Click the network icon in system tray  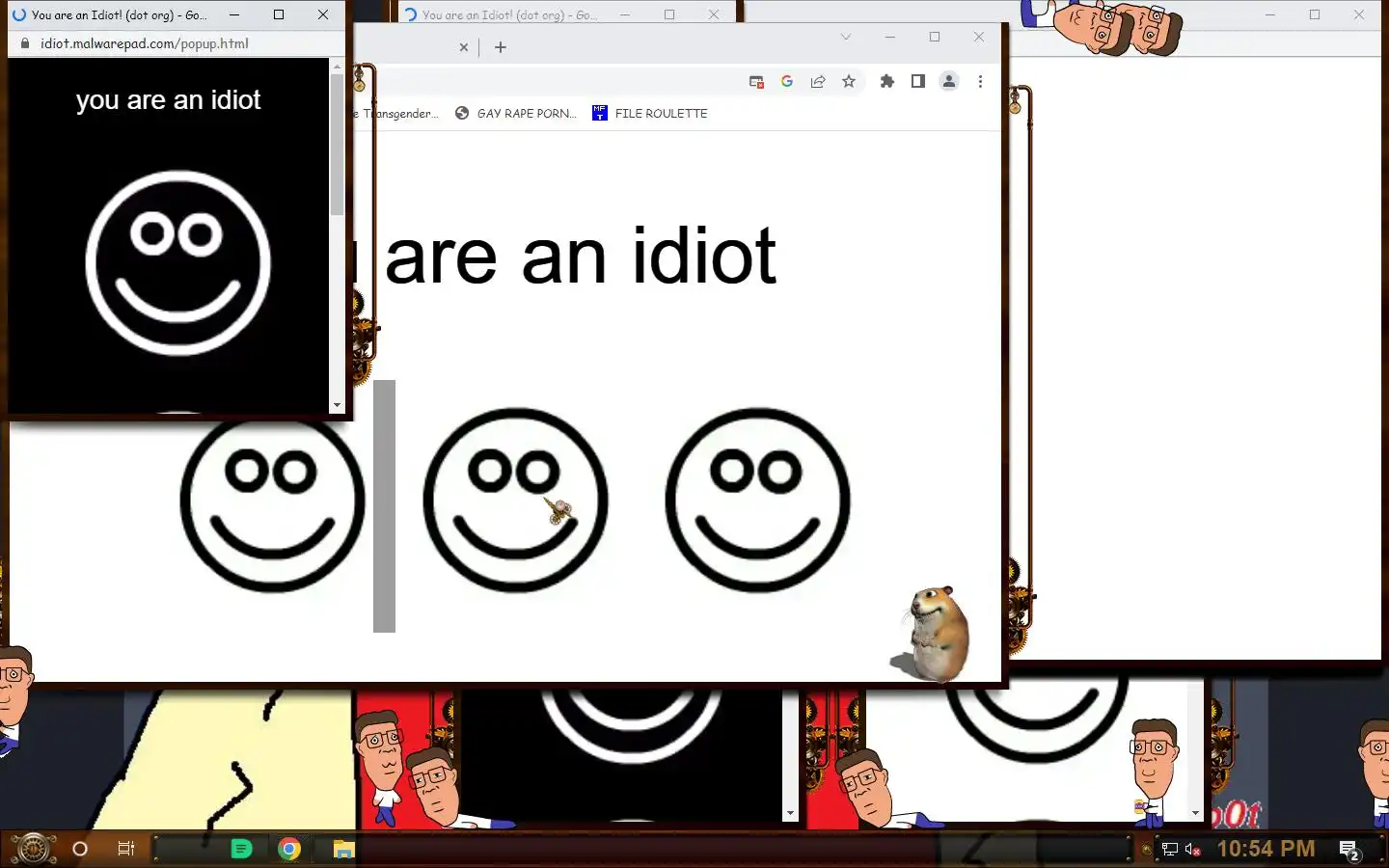click(x=1170, y=850)
